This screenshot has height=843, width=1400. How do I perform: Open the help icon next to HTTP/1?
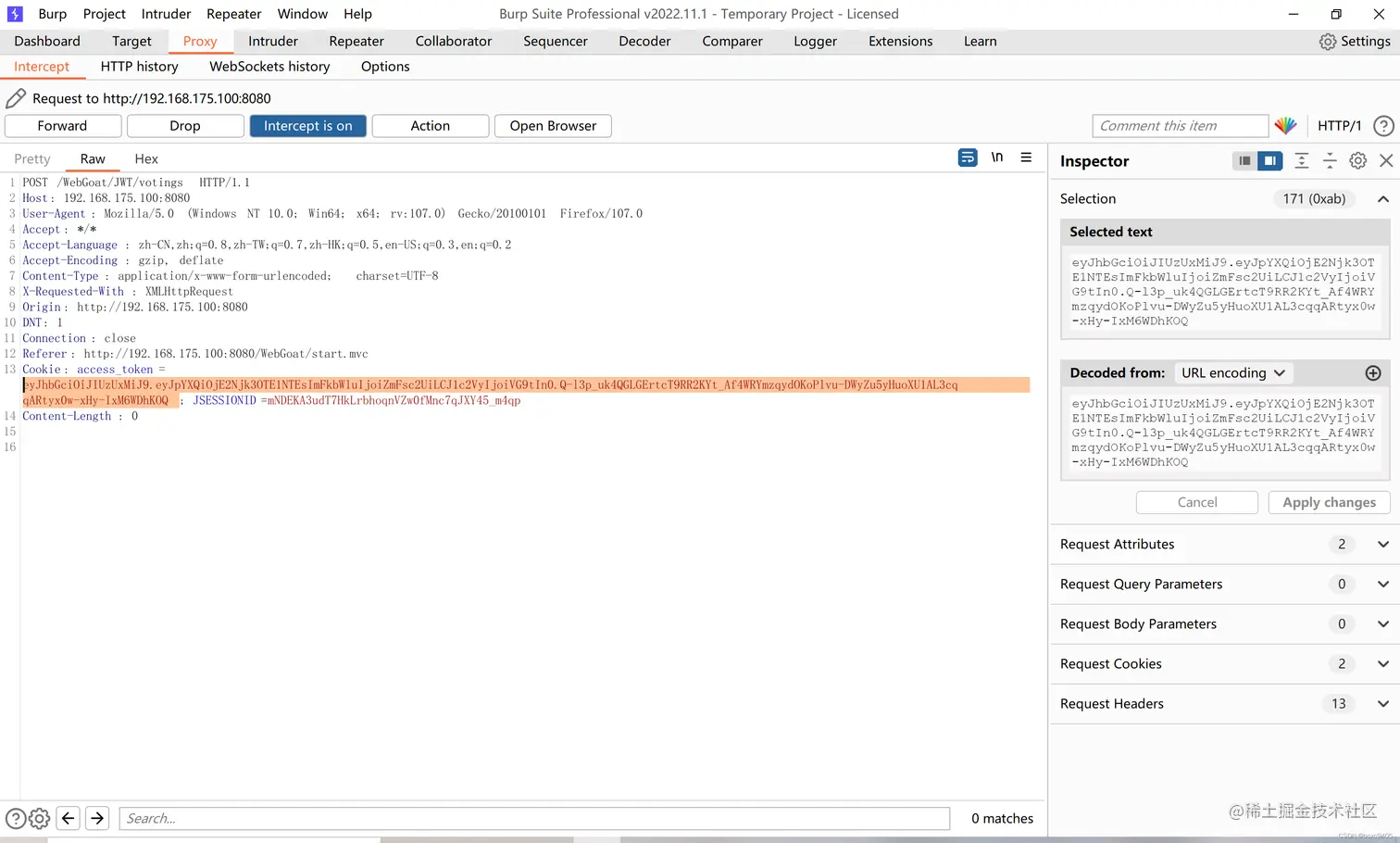[1383, 126]
